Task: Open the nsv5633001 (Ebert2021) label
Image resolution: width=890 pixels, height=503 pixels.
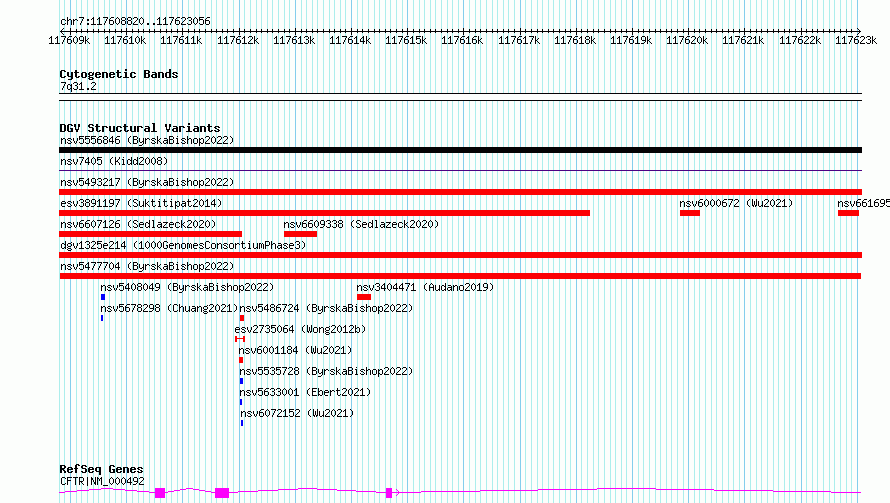Action: 305,392
